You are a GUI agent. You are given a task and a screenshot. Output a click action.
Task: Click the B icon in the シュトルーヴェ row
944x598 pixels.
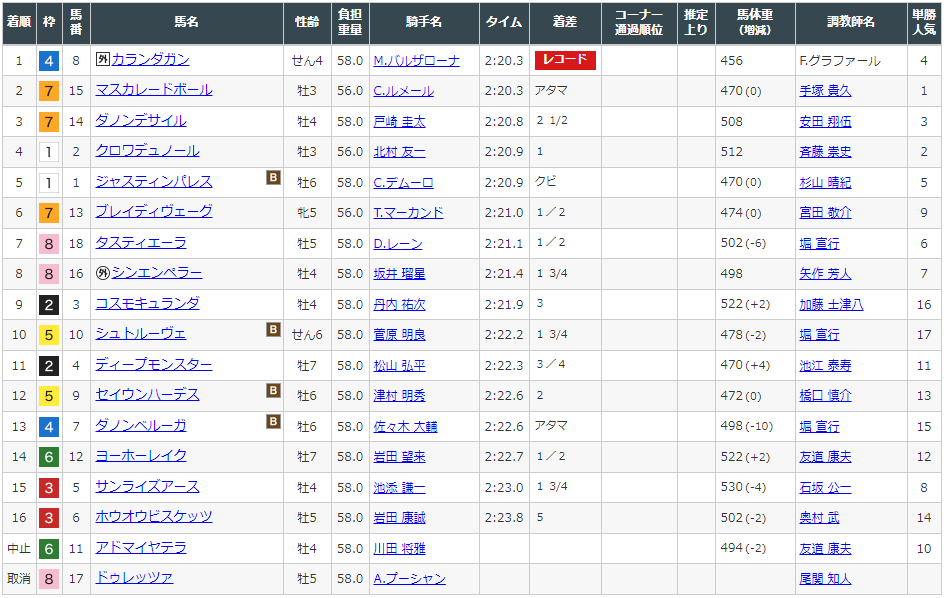click(273, 330)
